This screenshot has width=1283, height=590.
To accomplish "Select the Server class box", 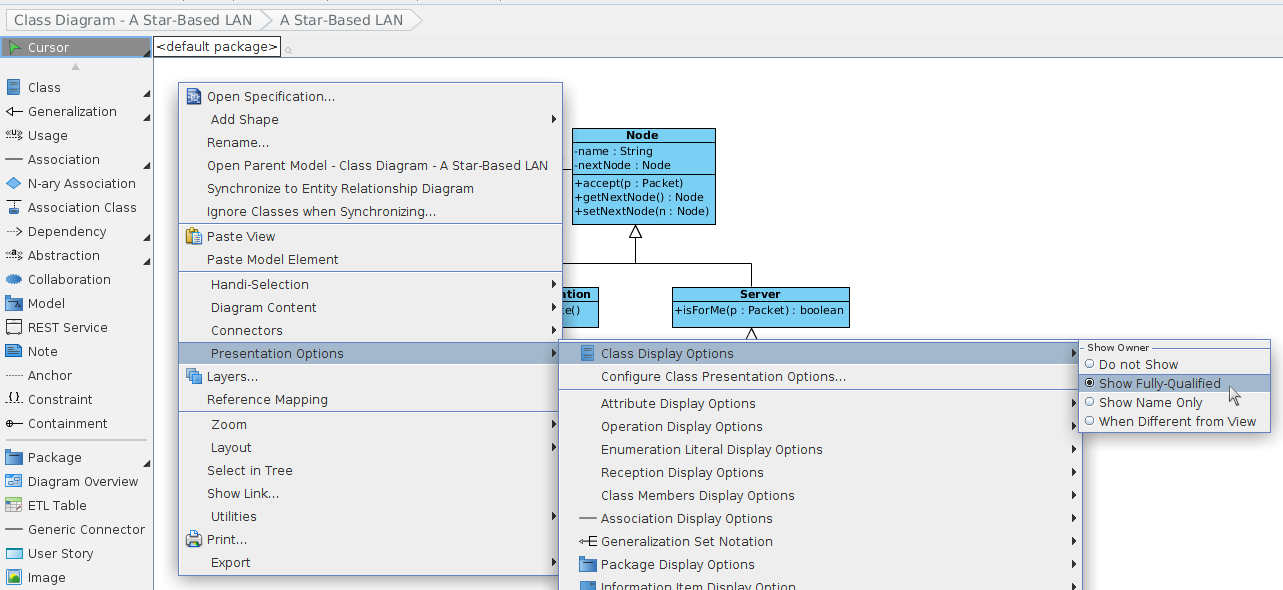I will click(760, 308).
